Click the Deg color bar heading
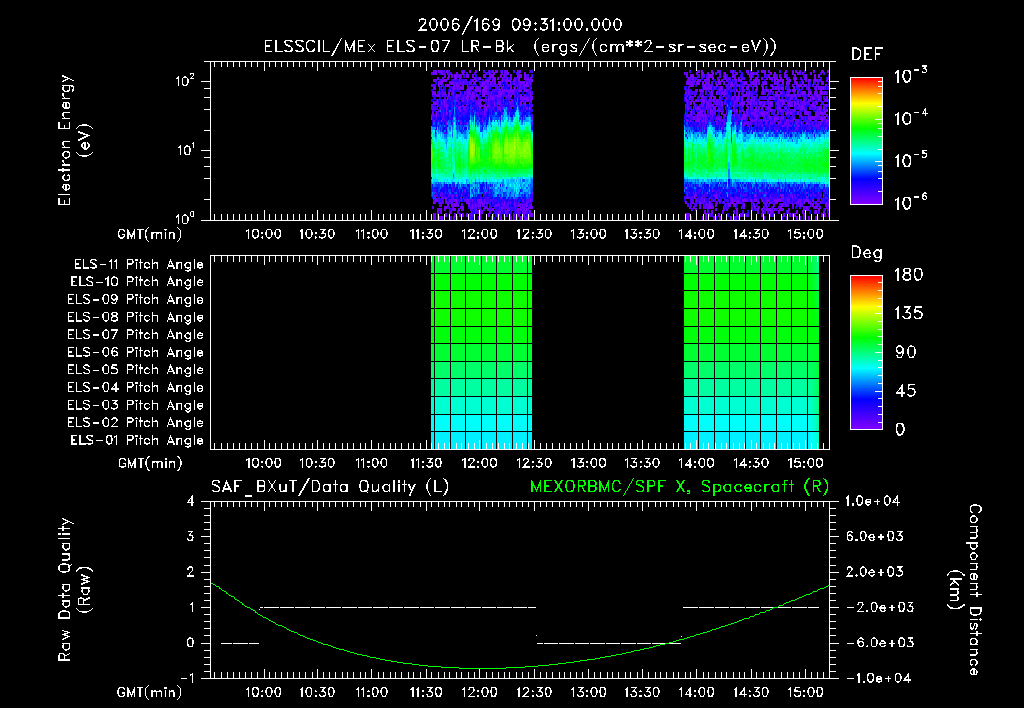Viewport: 1024px width, 708px height. click(x=867, y=253)
